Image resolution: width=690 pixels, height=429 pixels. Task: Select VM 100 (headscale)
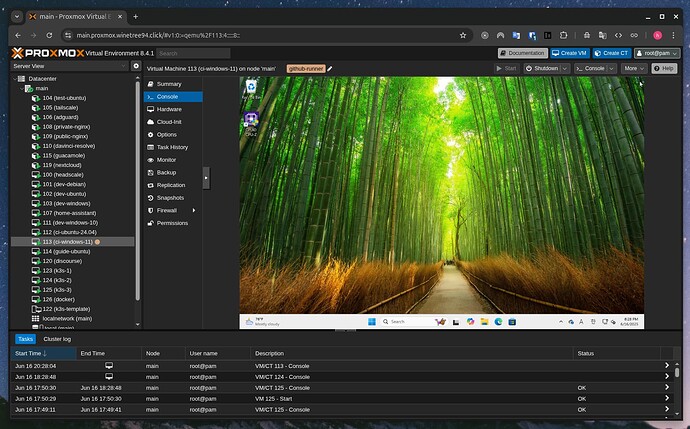pos(62,175)
